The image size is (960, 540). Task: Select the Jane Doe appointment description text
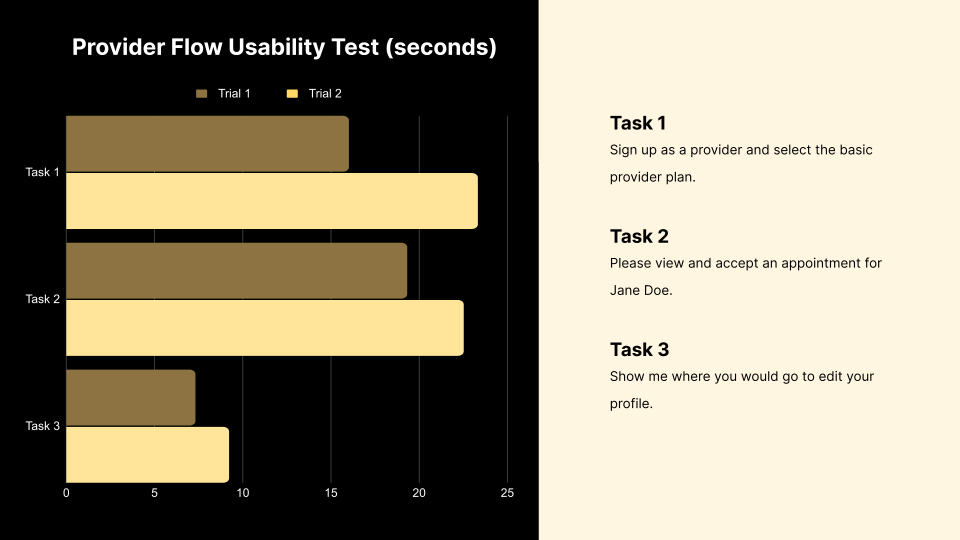(x=745, y=277)
